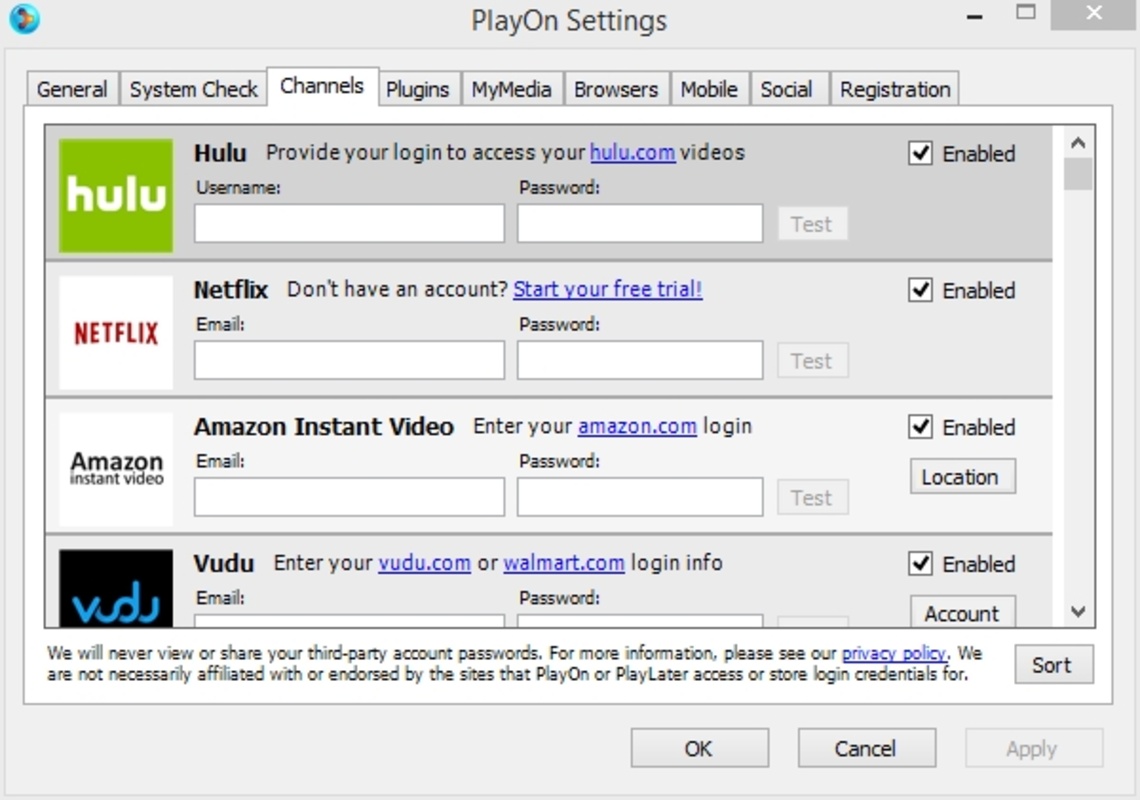
Task: Click the PlayOn app icon in title bar
Action: coord(25,19)
